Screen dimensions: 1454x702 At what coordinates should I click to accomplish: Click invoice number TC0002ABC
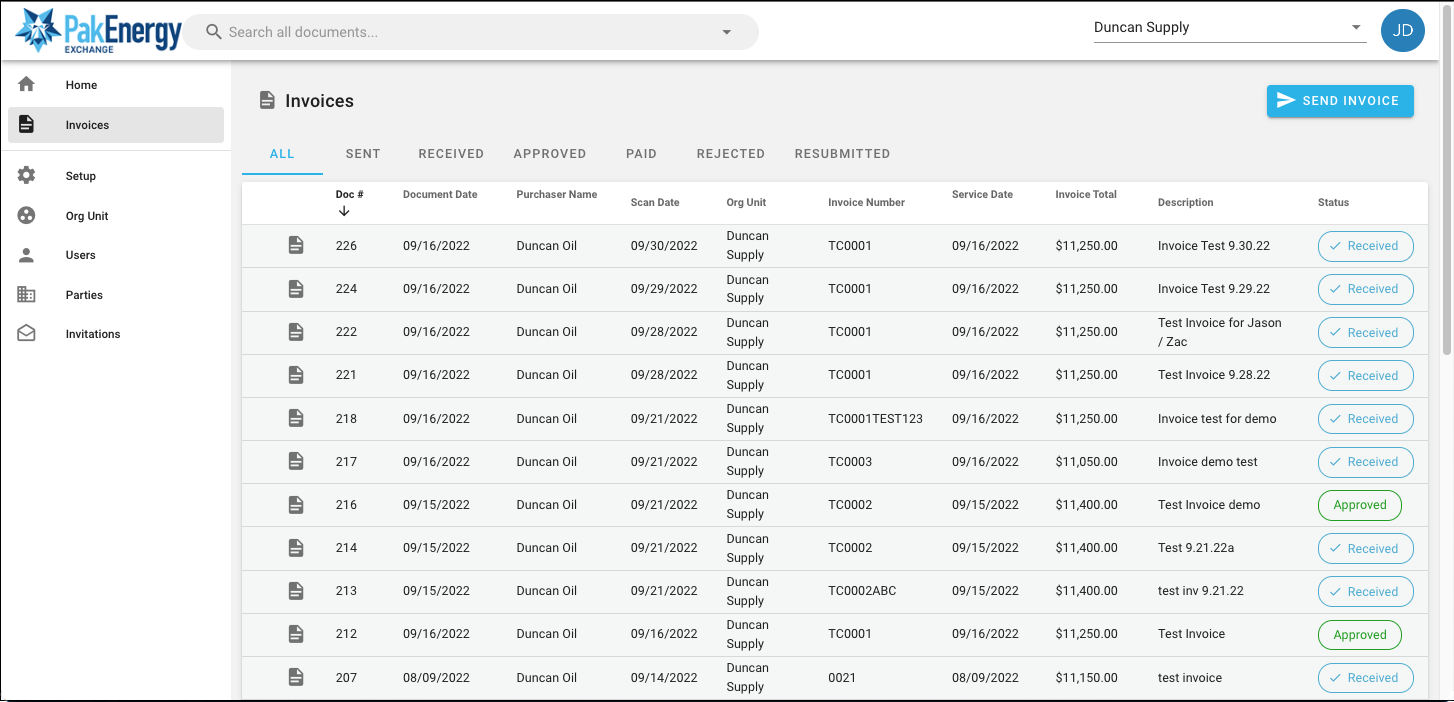click(x=862, y=591)
